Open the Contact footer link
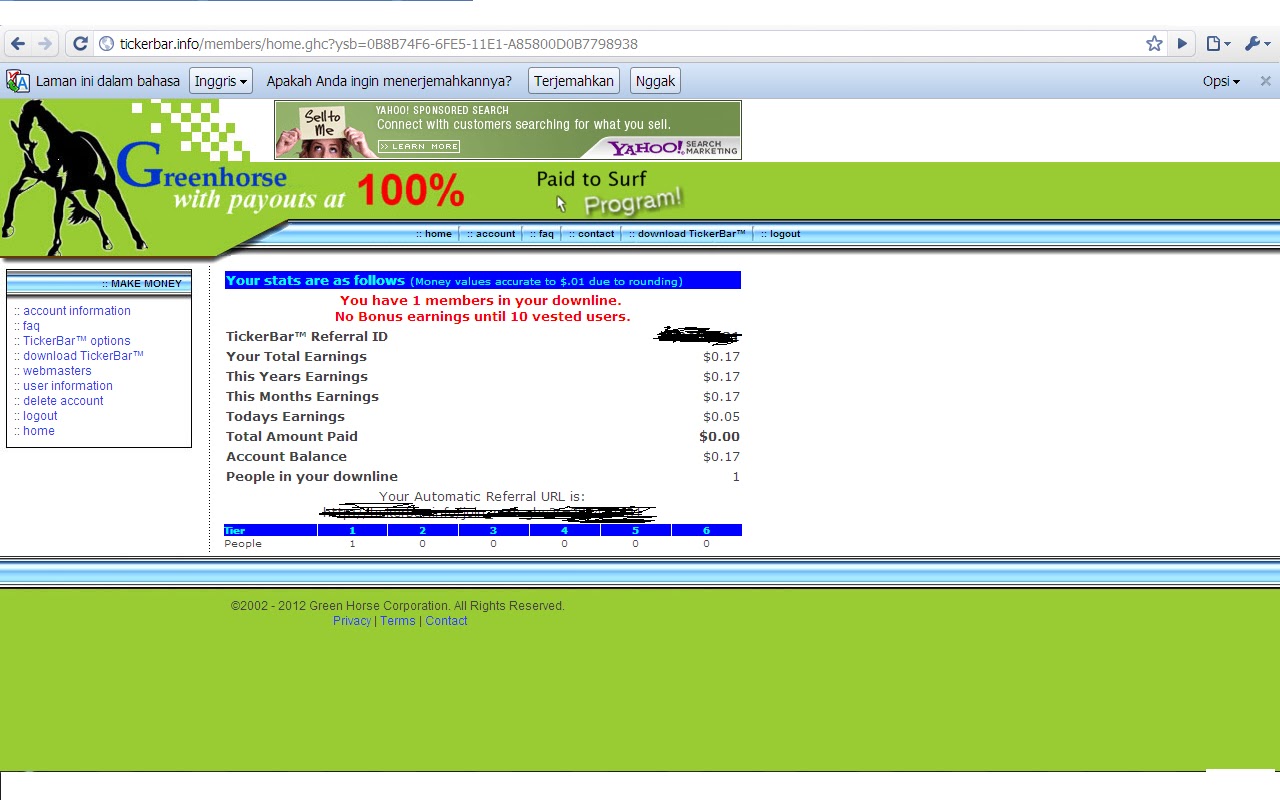The width and height of the screenshot is (1280, 800). point(446,621)
